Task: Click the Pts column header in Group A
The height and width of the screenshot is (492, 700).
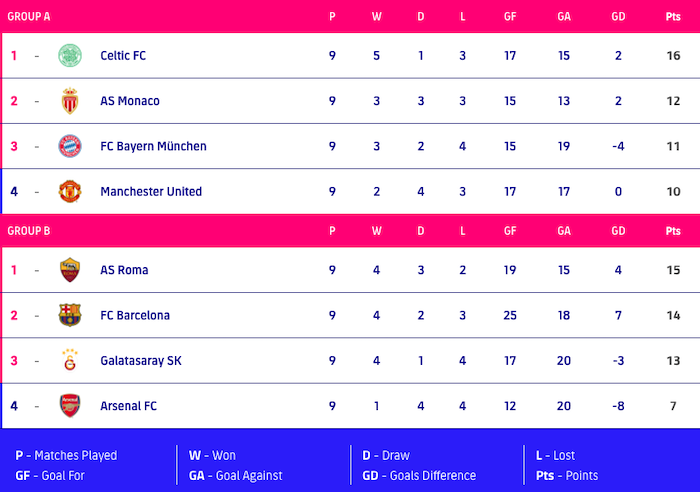Action: point(673,16)
